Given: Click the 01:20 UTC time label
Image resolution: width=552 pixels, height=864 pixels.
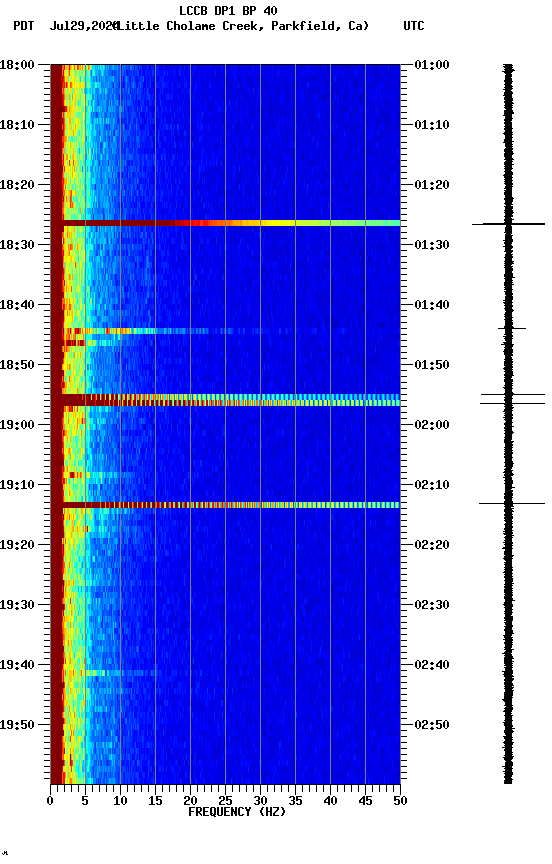Looking at the screenshot, I should 432,185.
